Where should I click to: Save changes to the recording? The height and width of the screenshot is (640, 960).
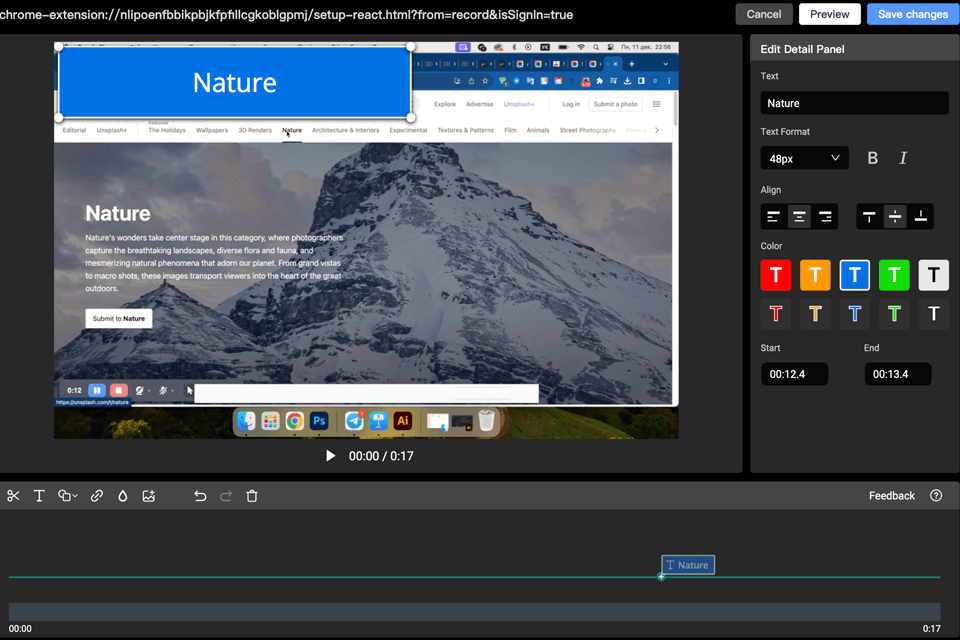point(913,14)
